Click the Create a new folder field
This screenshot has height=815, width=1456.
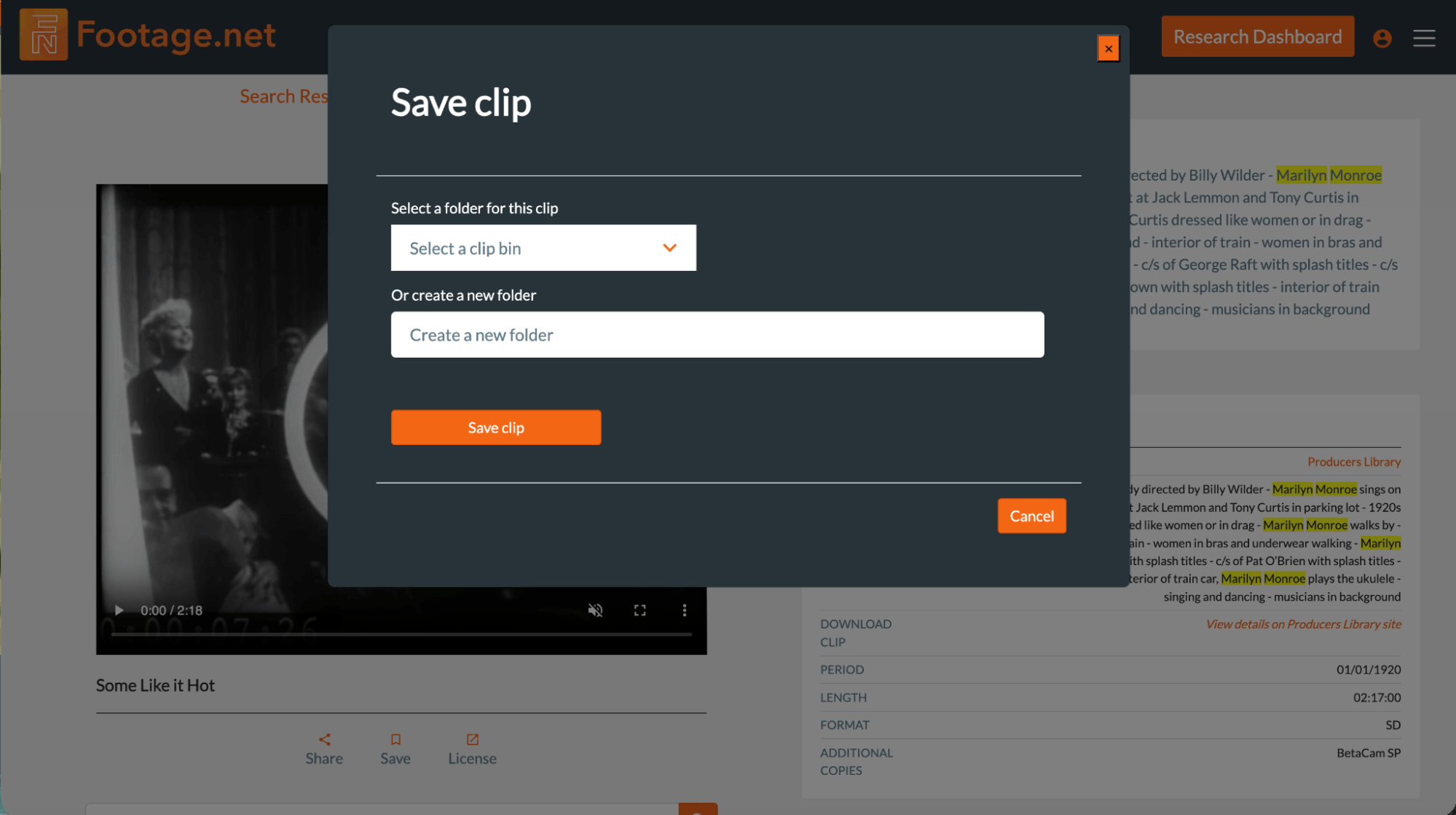click(x=717, y=335)
